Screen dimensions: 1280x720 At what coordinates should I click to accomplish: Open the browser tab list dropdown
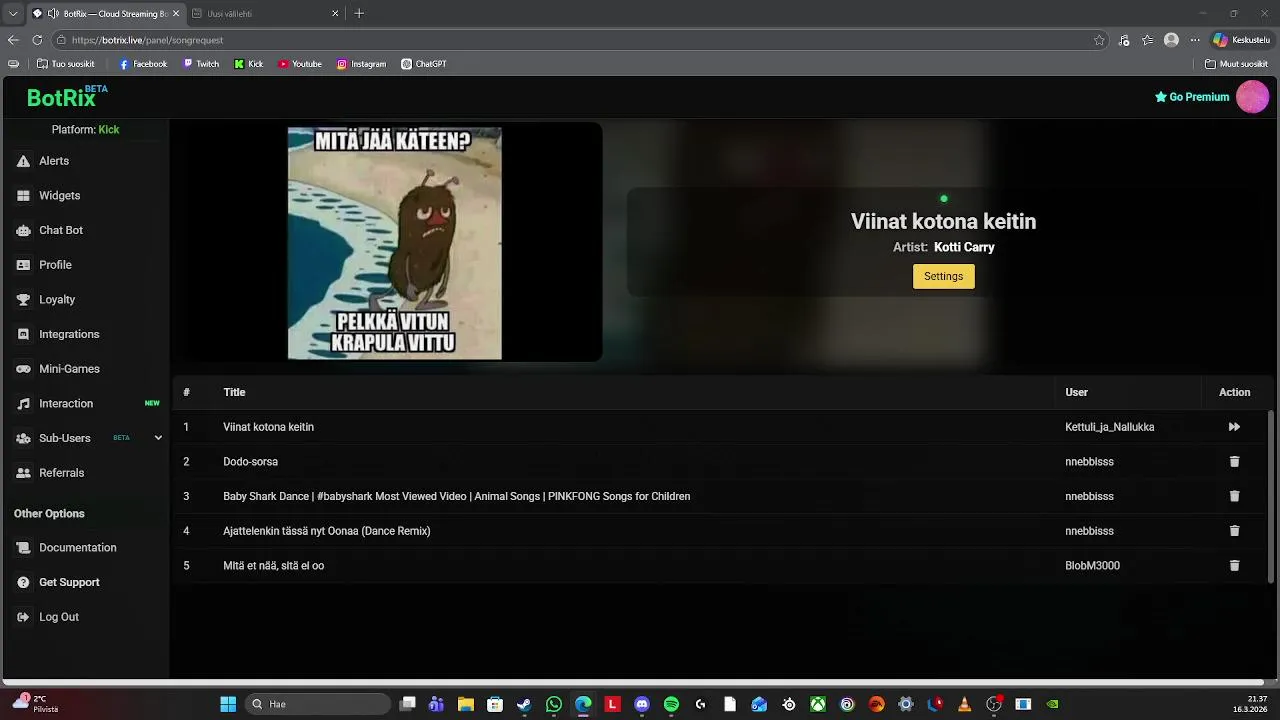[x=13, y=14]
